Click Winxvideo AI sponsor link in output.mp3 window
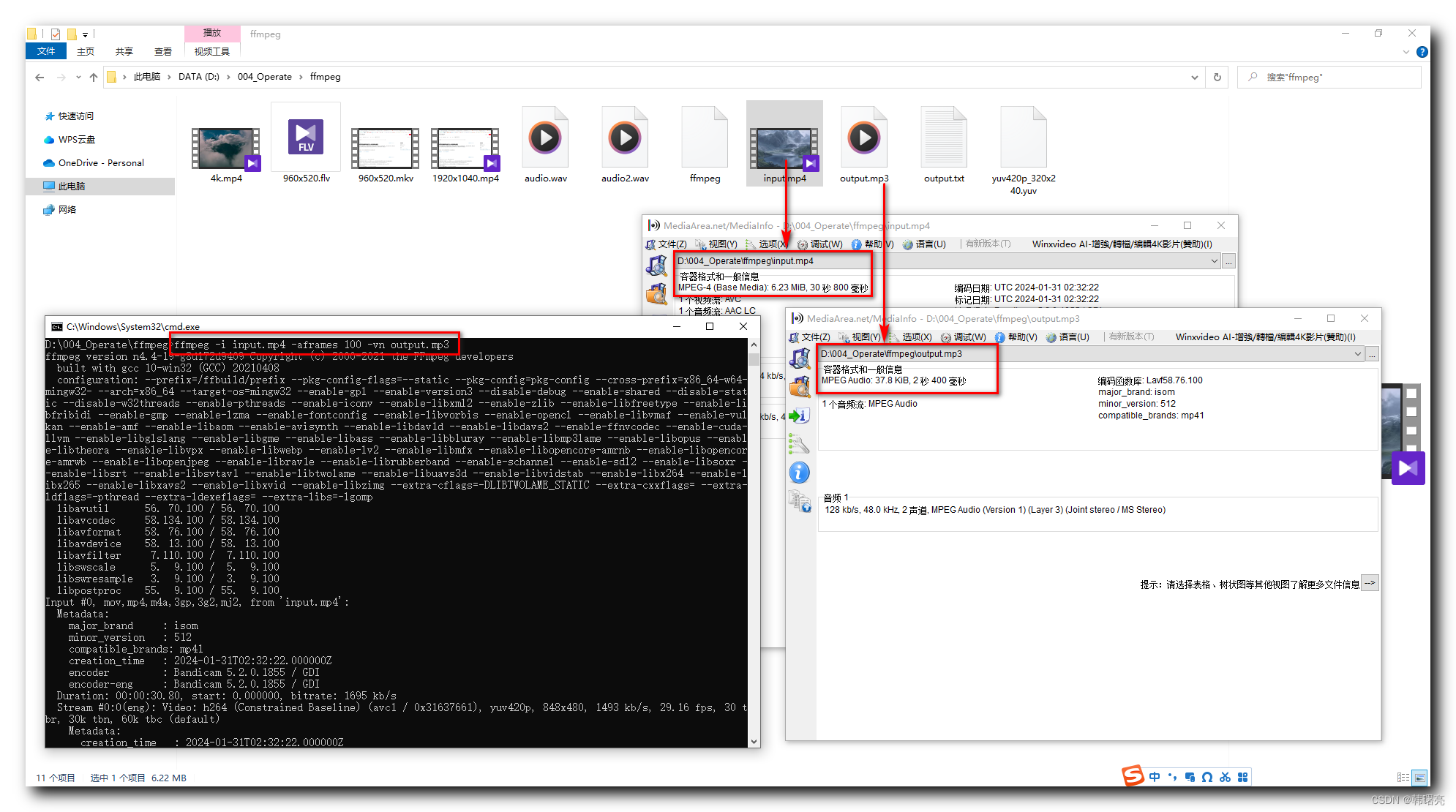1456x812 pixels. click(x=1266, y=337)
